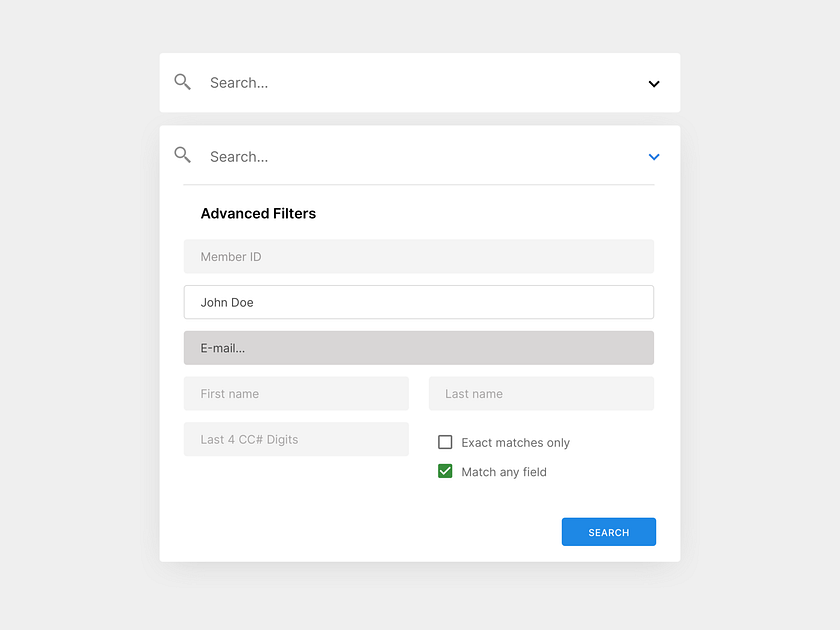Screen dimensions: 840x630
Task: Click the highlighted E-mail input field
Action: (418, 347)
